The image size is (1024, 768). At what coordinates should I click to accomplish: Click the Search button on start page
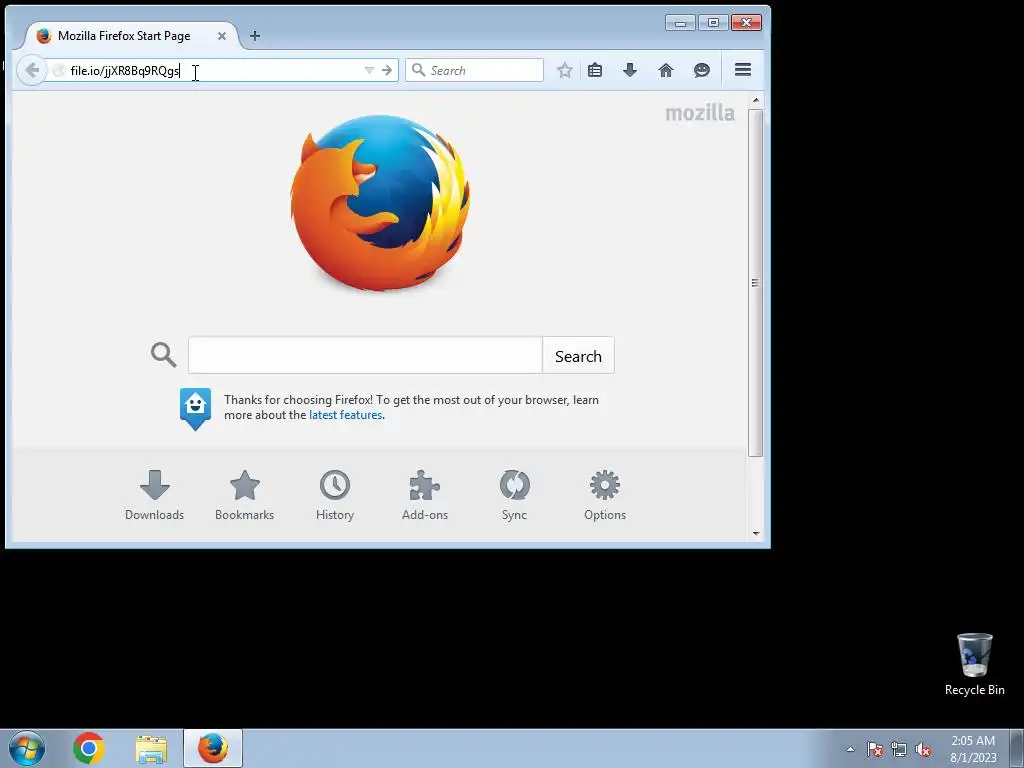click(578, 355)
